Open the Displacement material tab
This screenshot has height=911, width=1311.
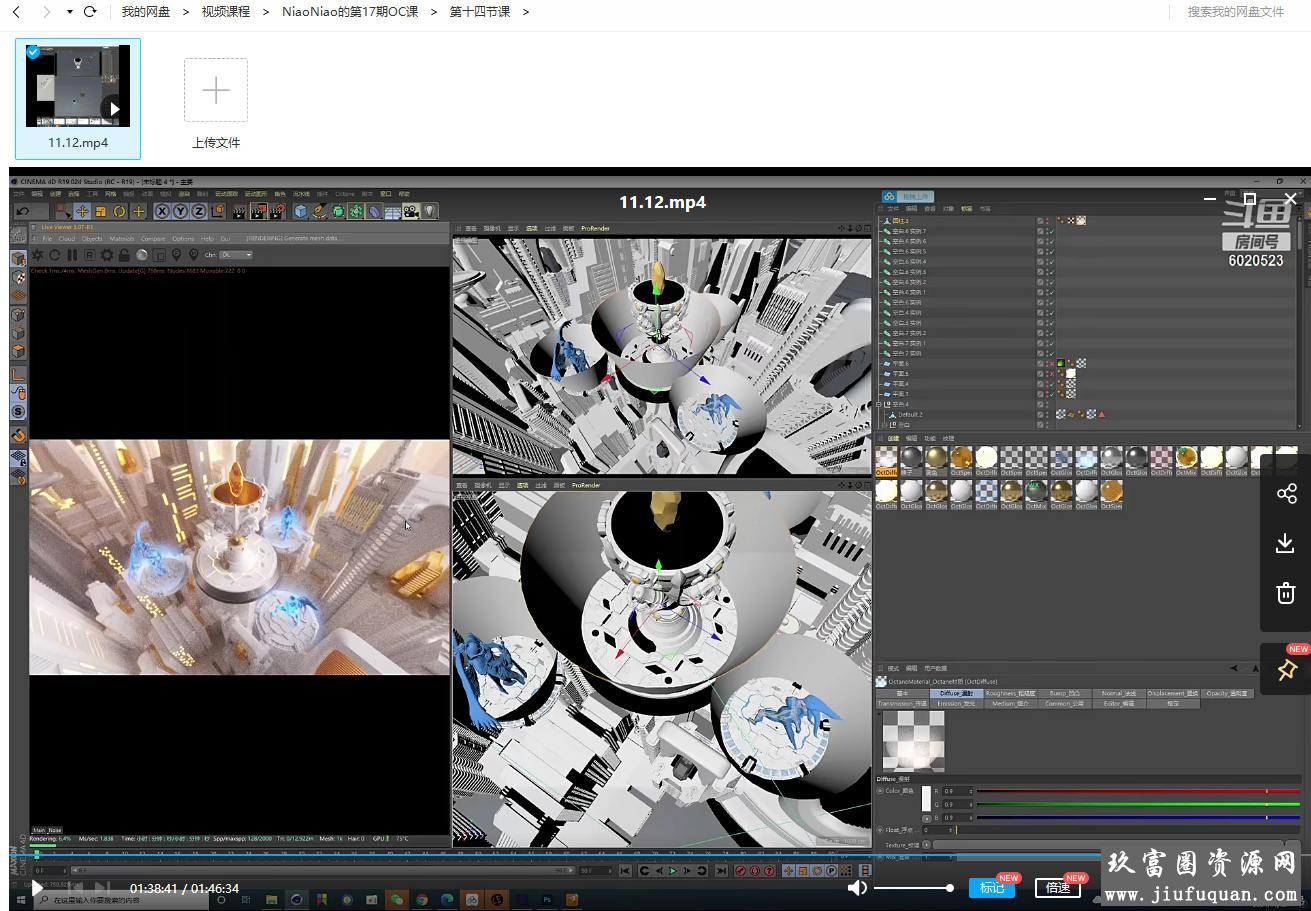[1173, 694]
